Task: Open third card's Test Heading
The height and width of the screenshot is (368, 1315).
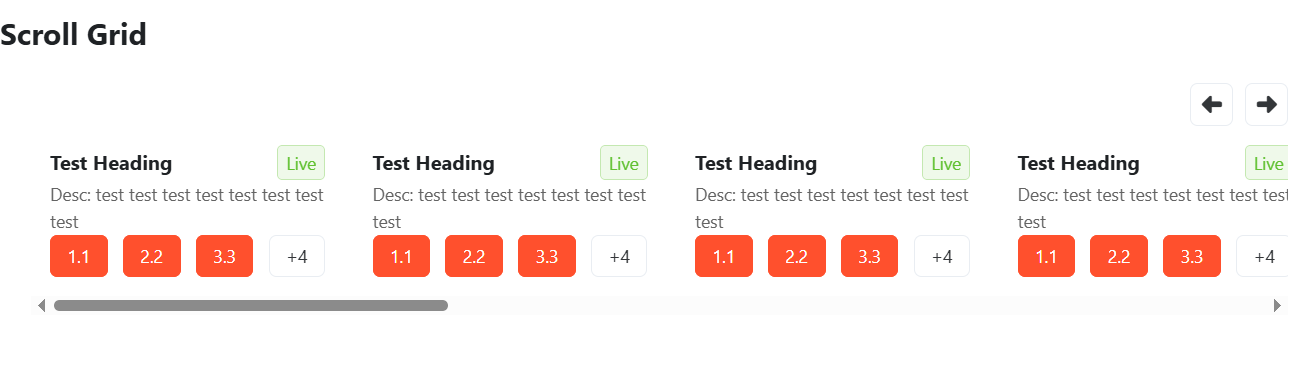Action: pyautogui.click(x=756, y=163)
